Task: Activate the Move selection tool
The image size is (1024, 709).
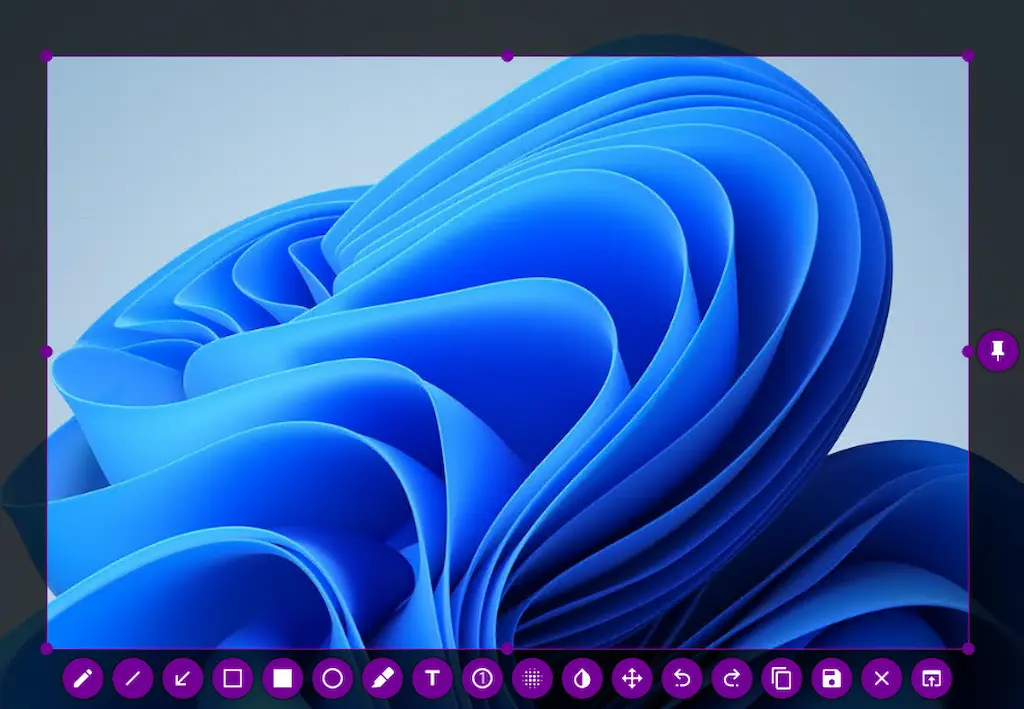Action: coord(632,678)
